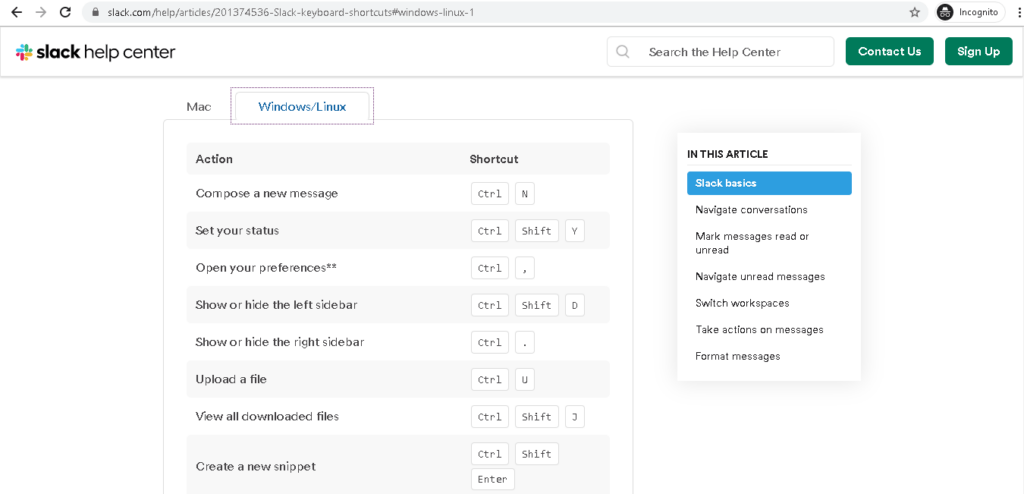Select the Windows/Linux tab
Viewport: 1024px width, 494px height.
[302, 106]
